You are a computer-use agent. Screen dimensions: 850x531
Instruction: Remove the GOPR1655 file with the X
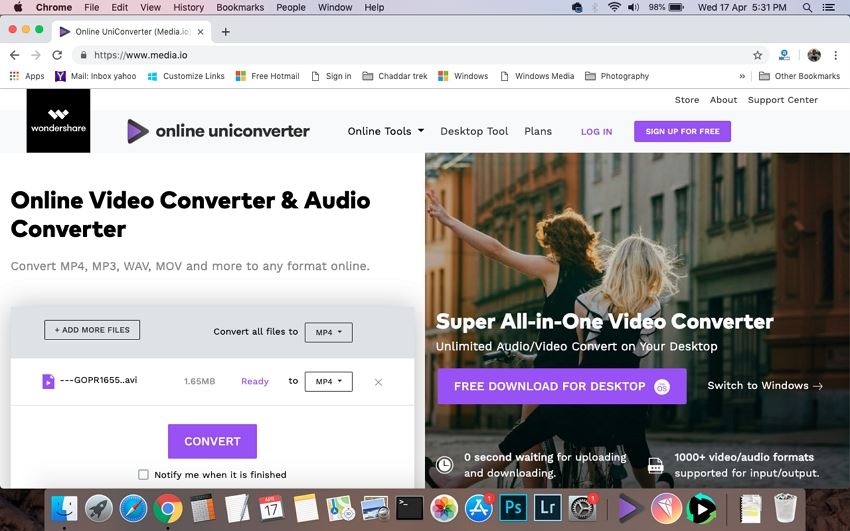pos(378,382)
